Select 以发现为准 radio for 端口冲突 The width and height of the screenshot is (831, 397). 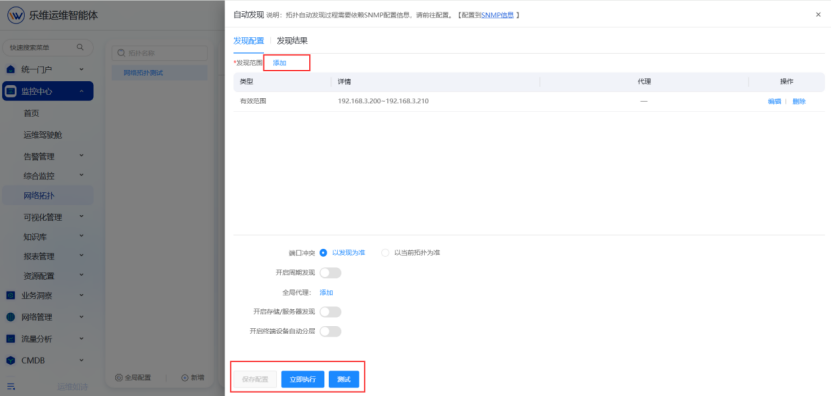click(323, 253)
